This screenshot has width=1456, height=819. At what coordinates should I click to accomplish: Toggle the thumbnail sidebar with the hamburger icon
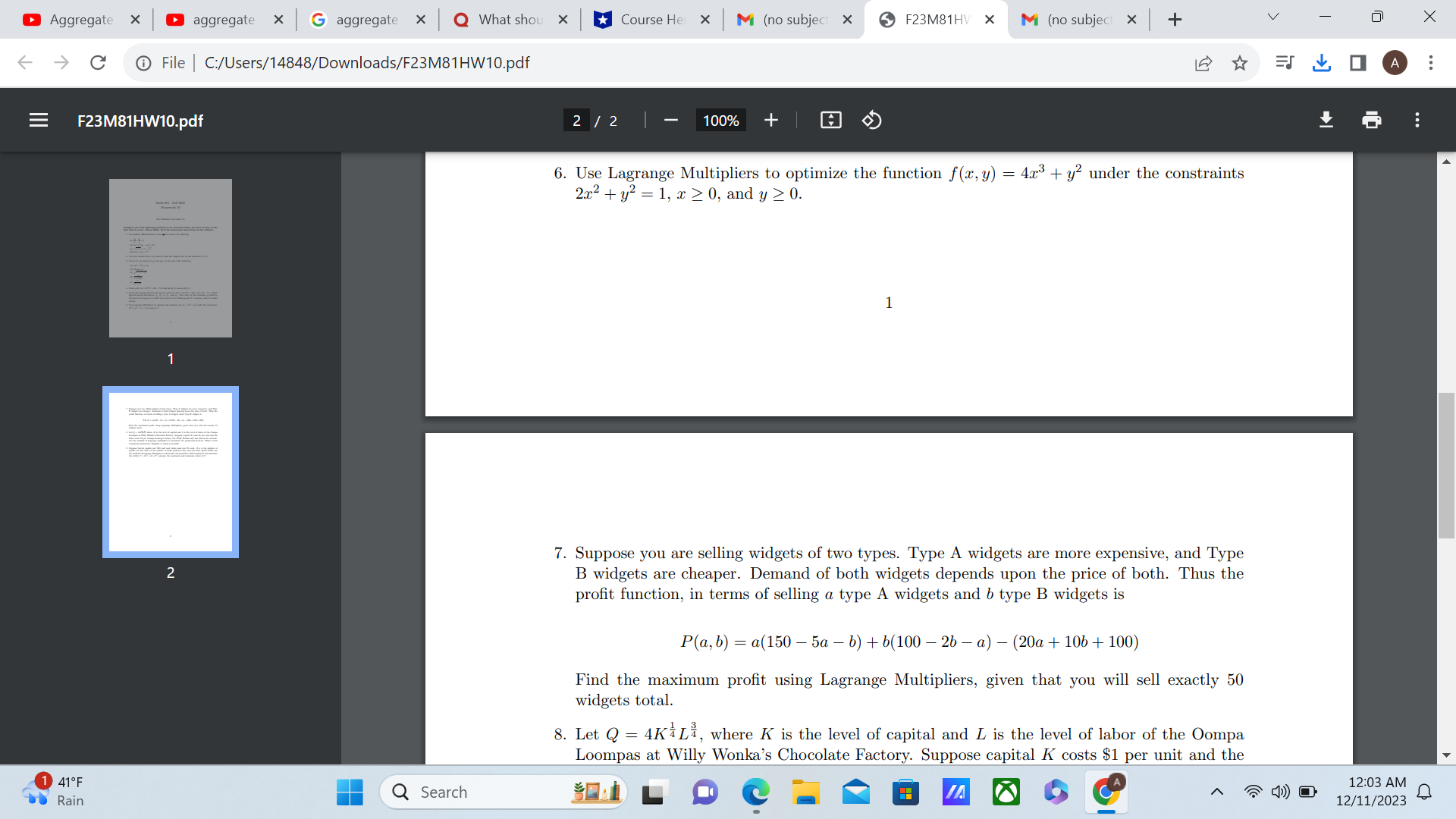(x=38, y=120)
